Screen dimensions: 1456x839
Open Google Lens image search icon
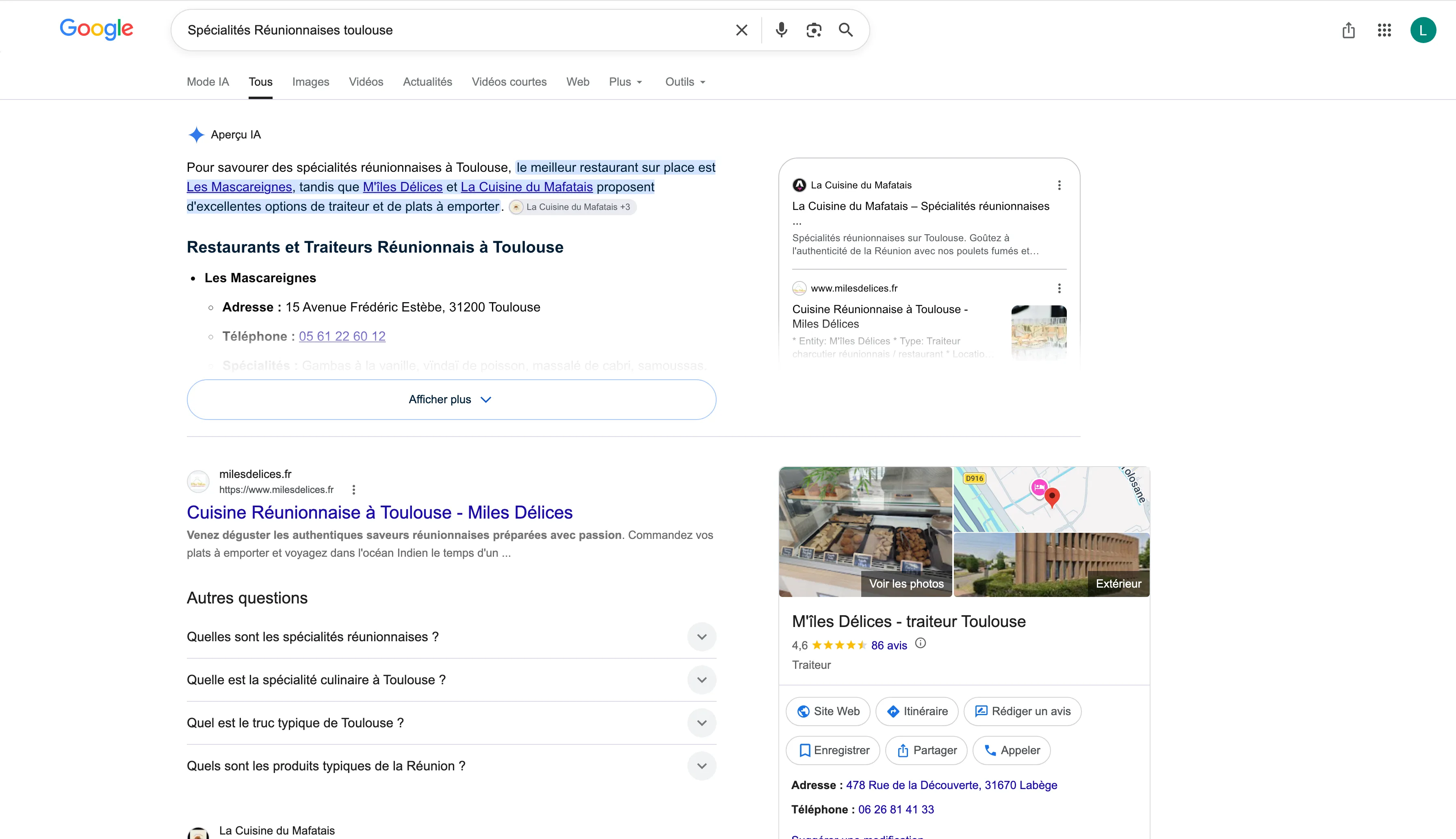[813, 30]
